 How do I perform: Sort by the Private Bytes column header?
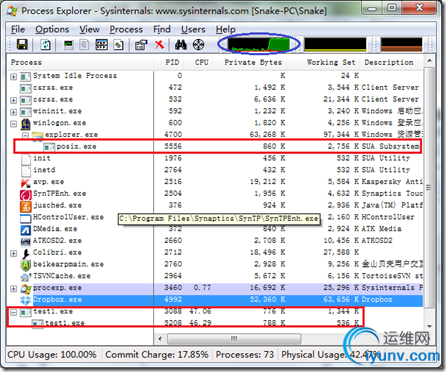coord(253,62)
